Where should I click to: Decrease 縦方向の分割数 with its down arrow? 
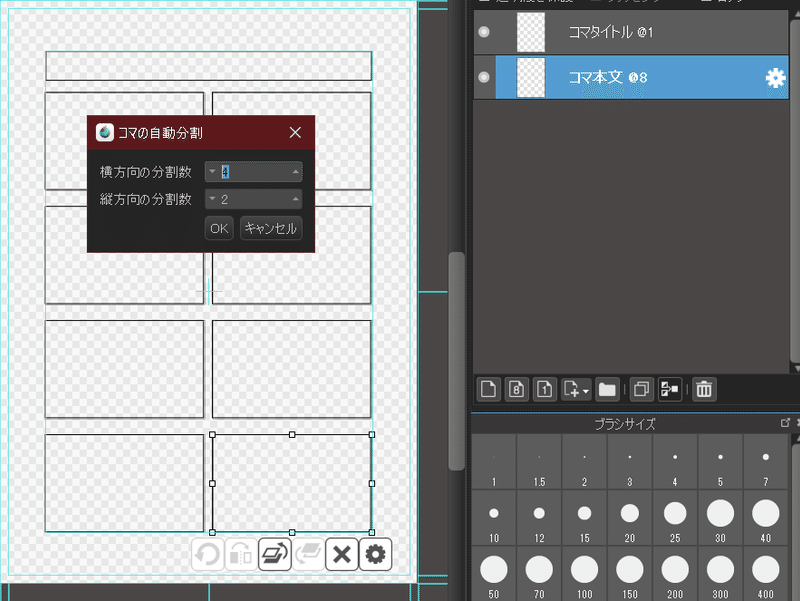point(212,199)
